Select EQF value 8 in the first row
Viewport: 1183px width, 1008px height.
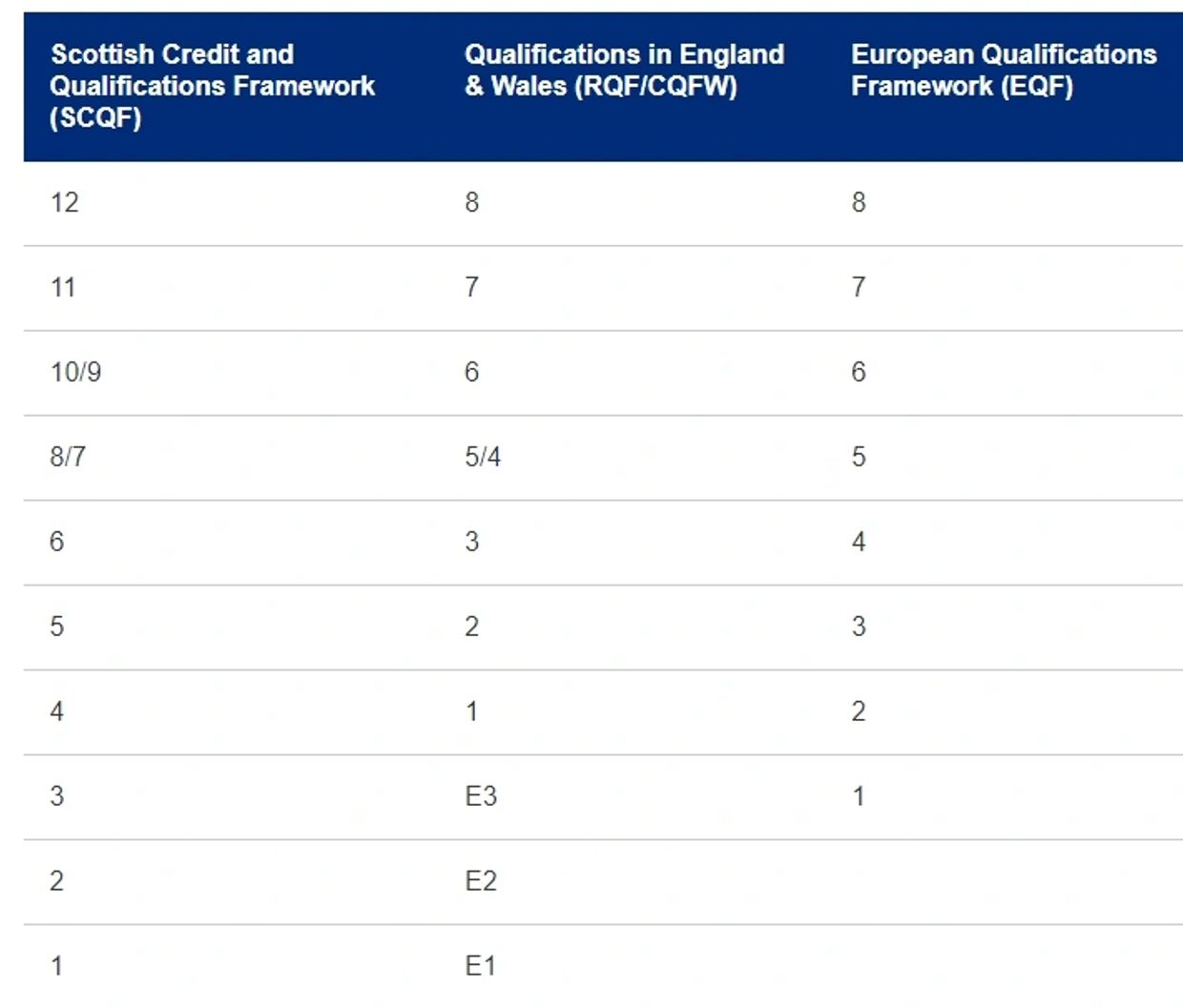(859, 202)
